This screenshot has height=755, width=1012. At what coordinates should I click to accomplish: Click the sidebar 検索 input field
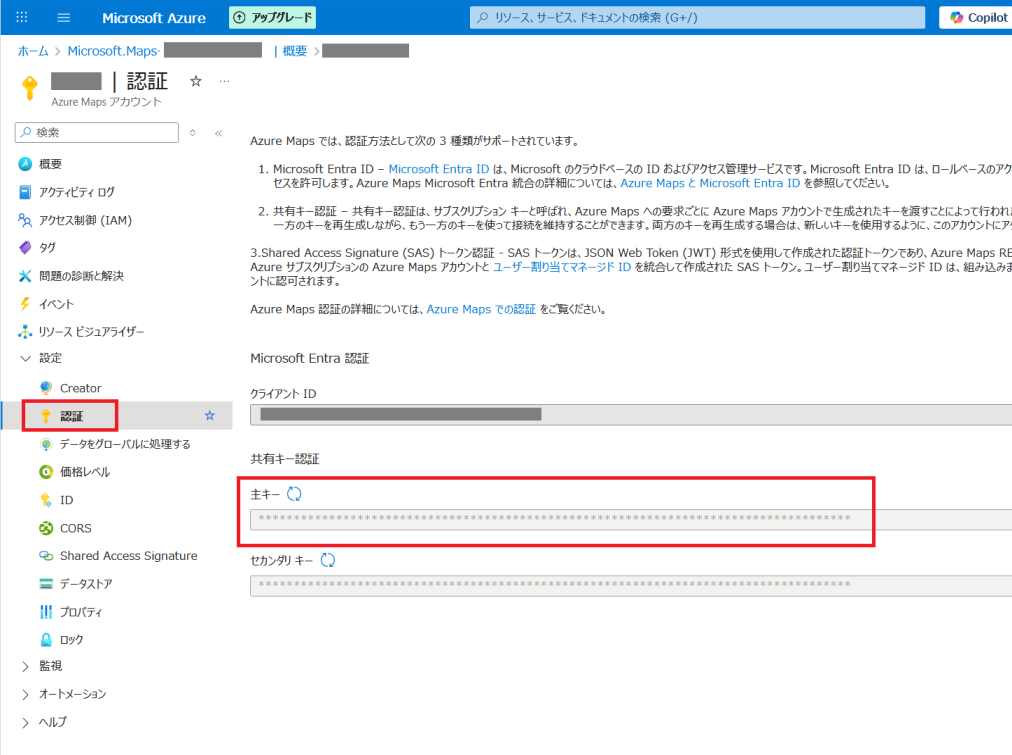click(97, 132)
